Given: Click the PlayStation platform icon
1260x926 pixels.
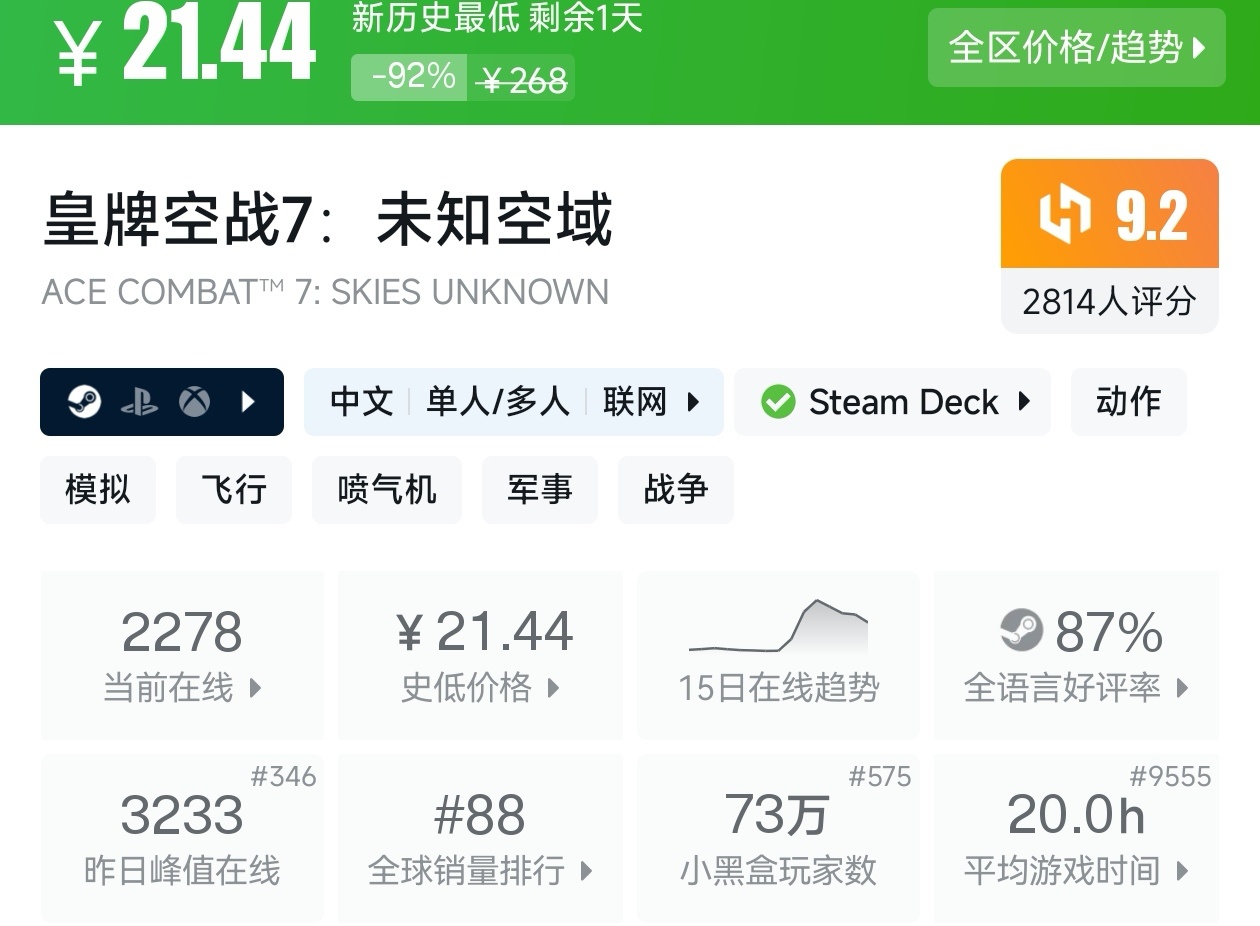Looking at the screenshot, I should point(139,402).
